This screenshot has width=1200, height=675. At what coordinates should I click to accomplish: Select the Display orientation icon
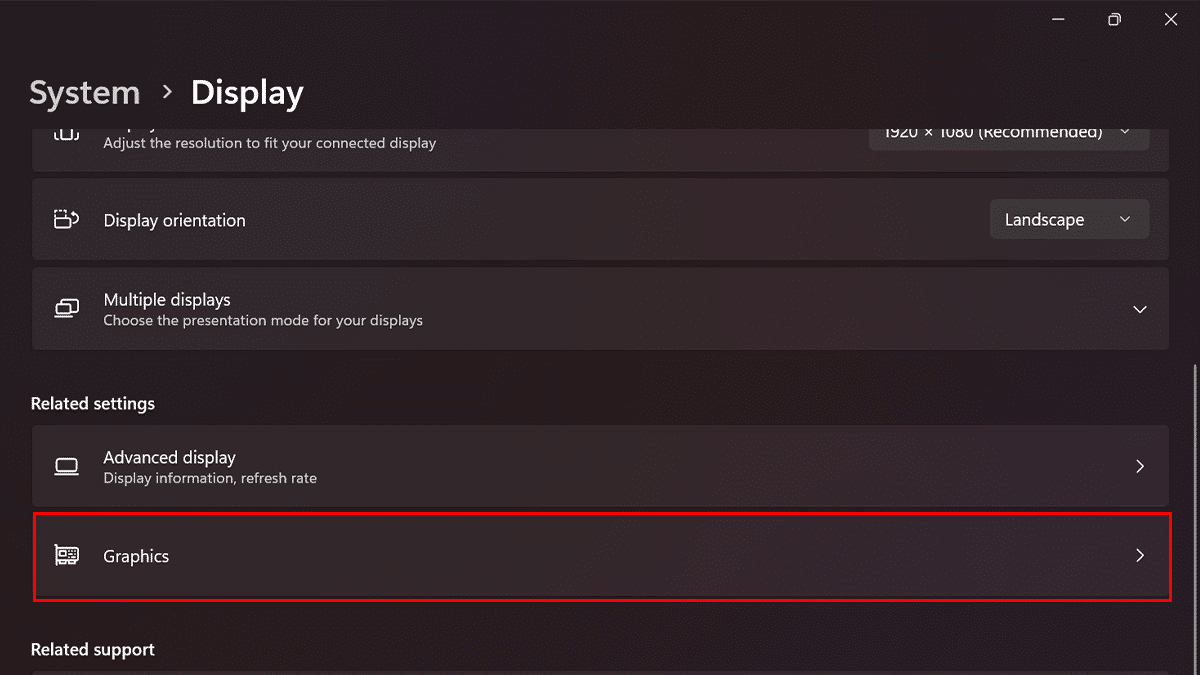click(66, 219)
